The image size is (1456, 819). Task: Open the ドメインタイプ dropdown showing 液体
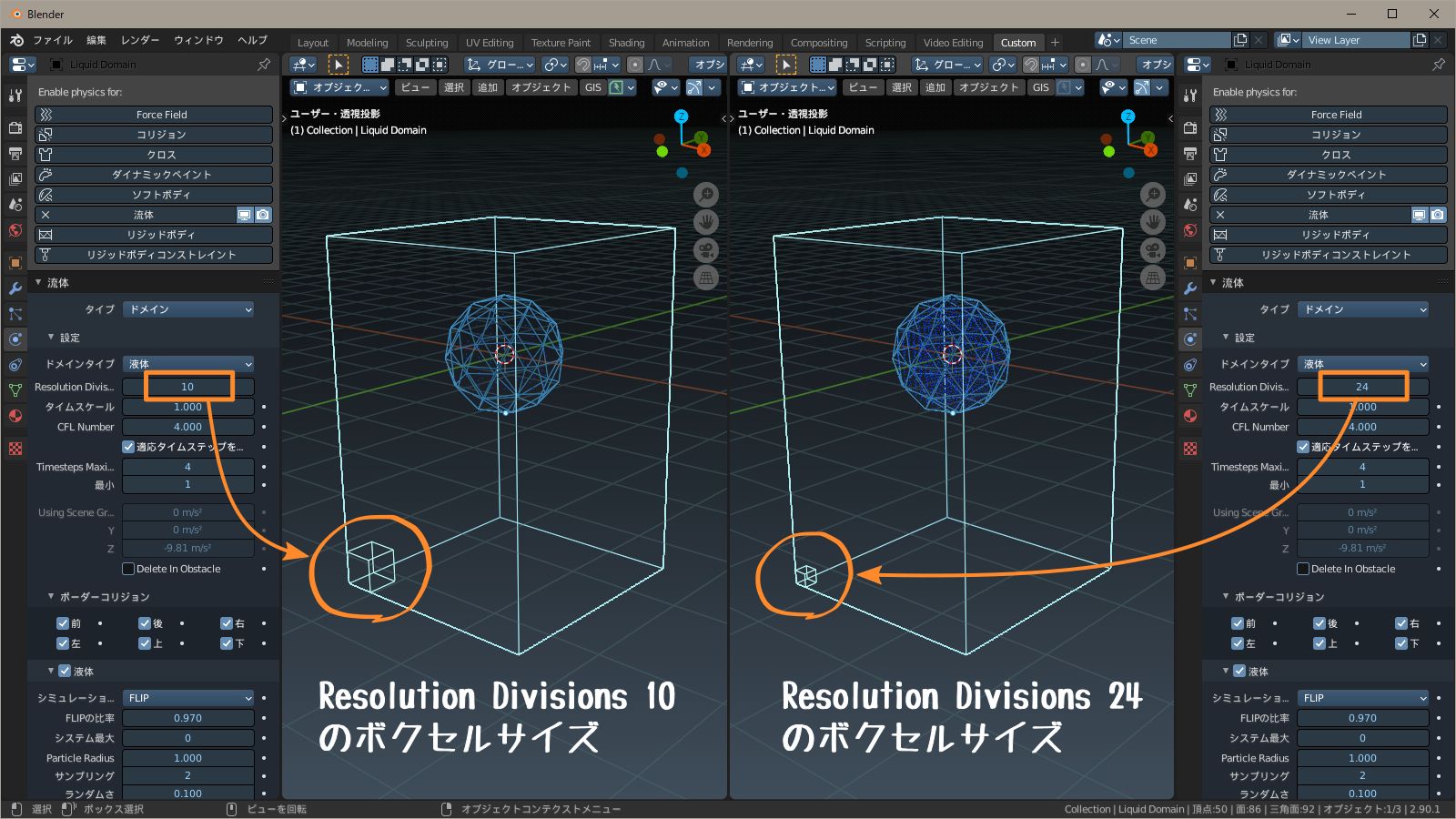click(187, 363)
